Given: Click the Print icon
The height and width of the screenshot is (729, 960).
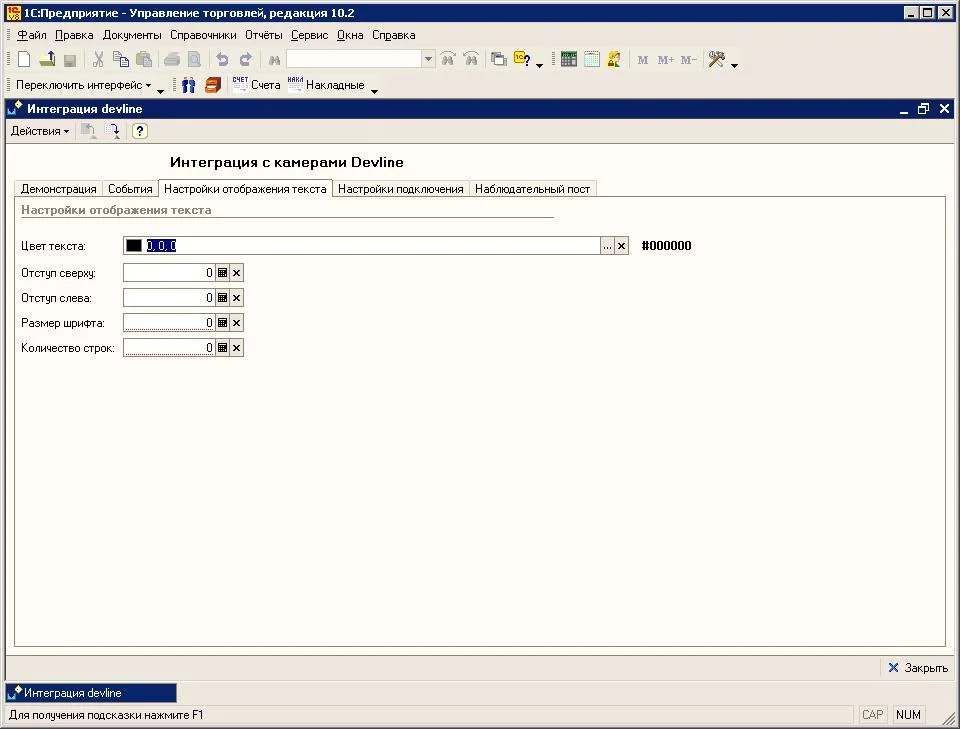Looking at the screenshot, I should click(x=171, y=59).
